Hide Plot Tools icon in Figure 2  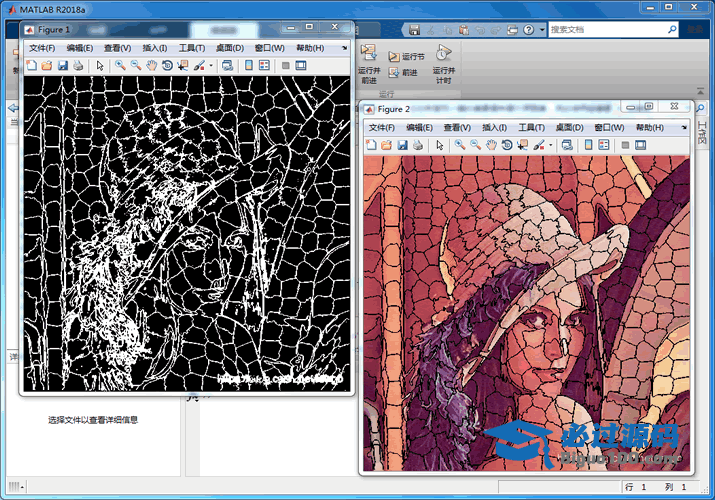point(625,145)
